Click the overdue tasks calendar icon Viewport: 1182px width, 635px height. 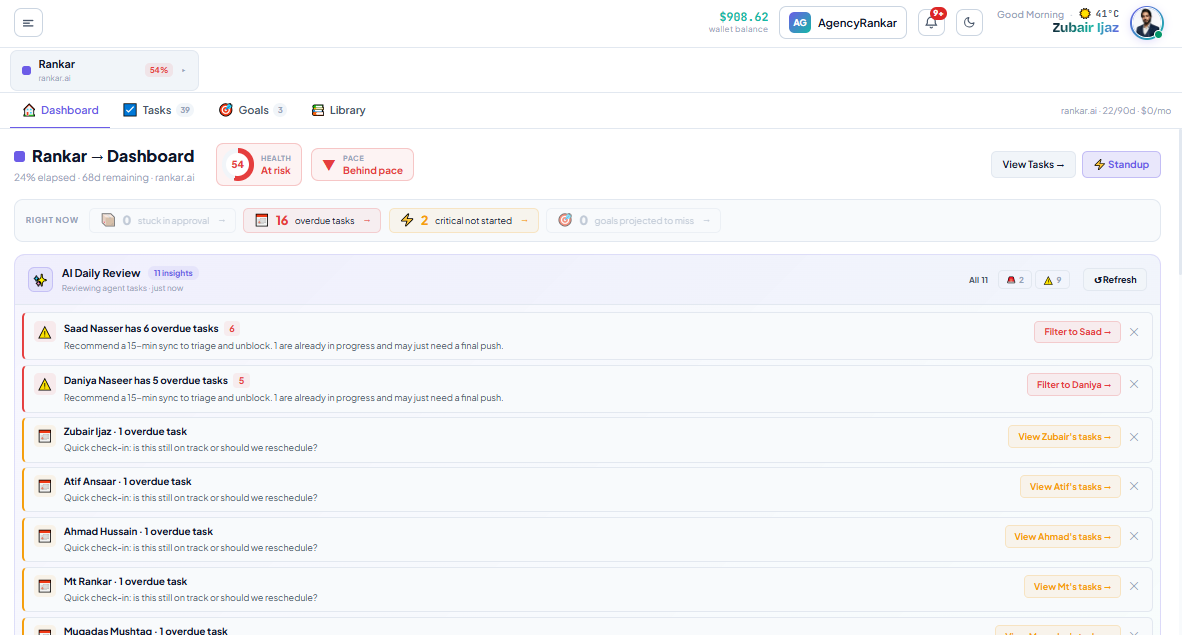[262, 220]
